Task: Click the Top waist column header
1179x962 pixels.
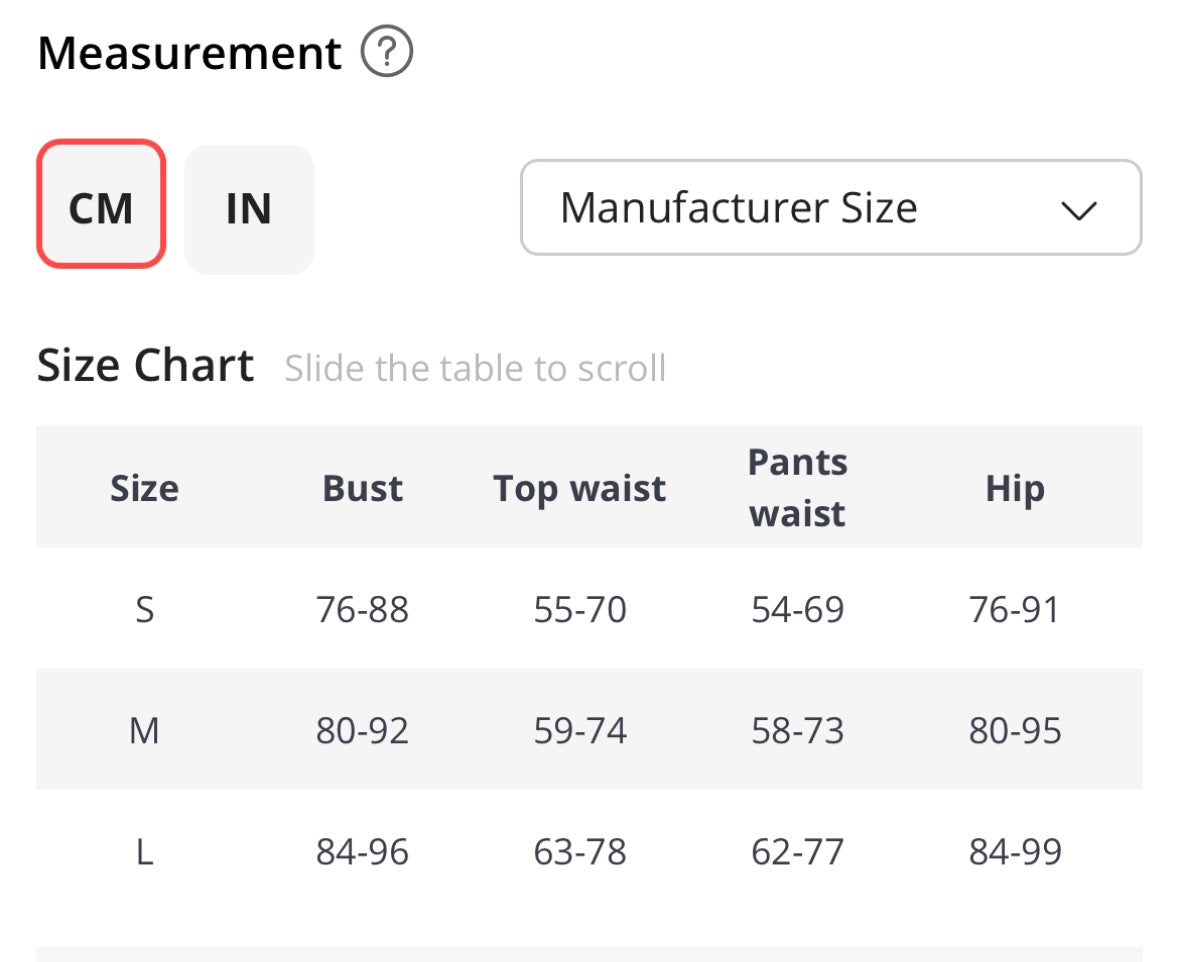Action: click(579, 488)
